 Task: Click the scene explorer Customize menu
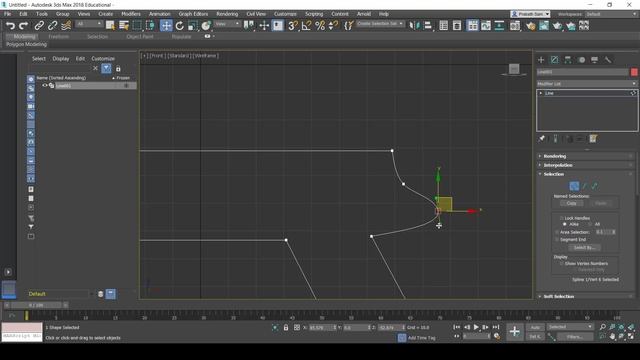point(103,58)
